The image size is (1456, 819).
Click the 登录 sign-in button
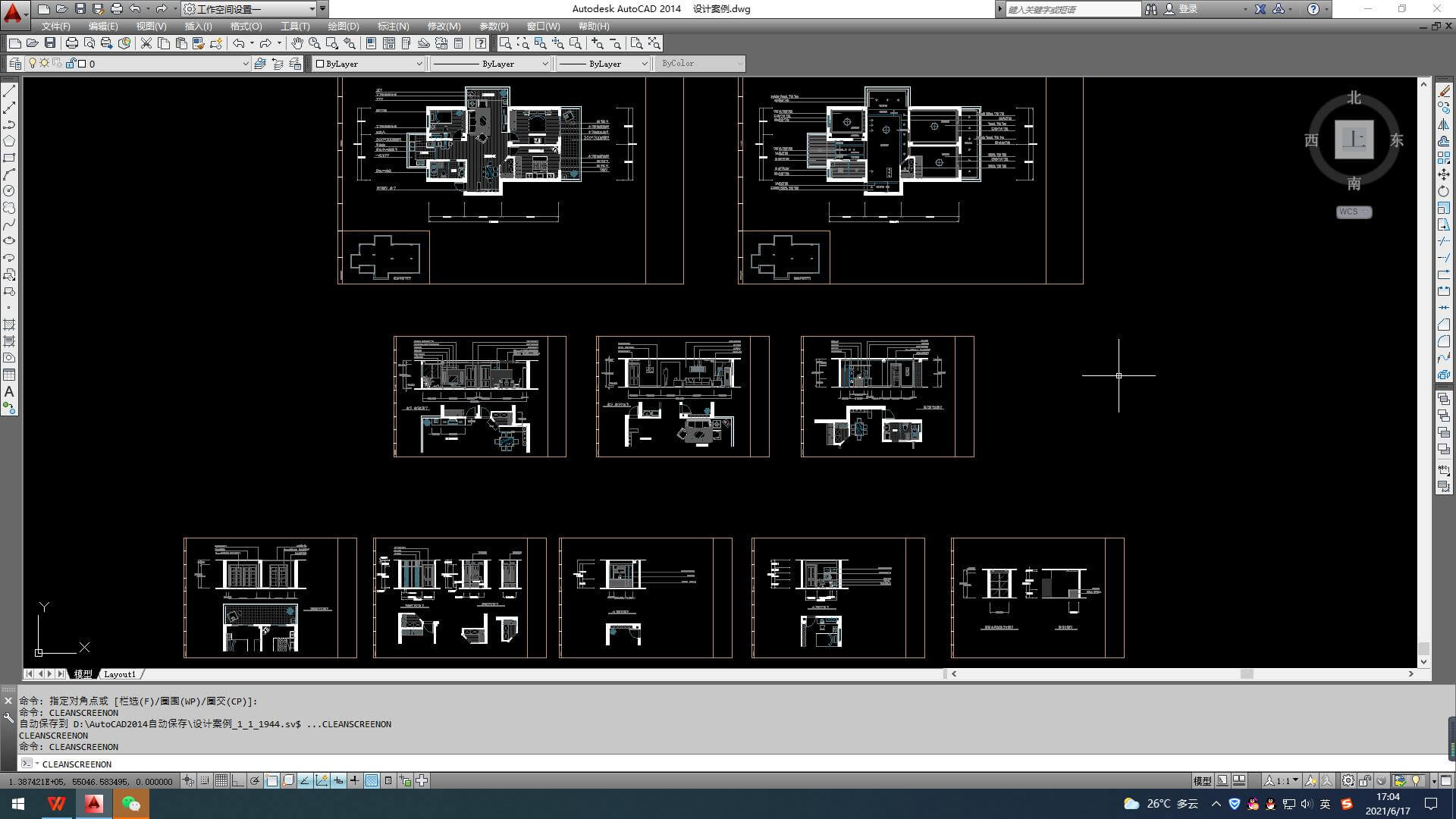pyautogui.click(x=1188, y=9)
